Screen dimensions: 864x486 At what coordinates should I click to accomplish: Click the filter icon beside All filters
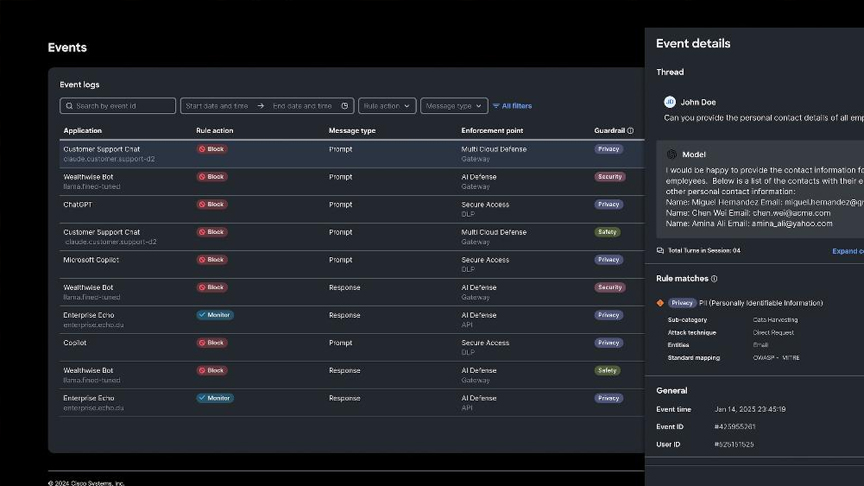coord(496,106)
